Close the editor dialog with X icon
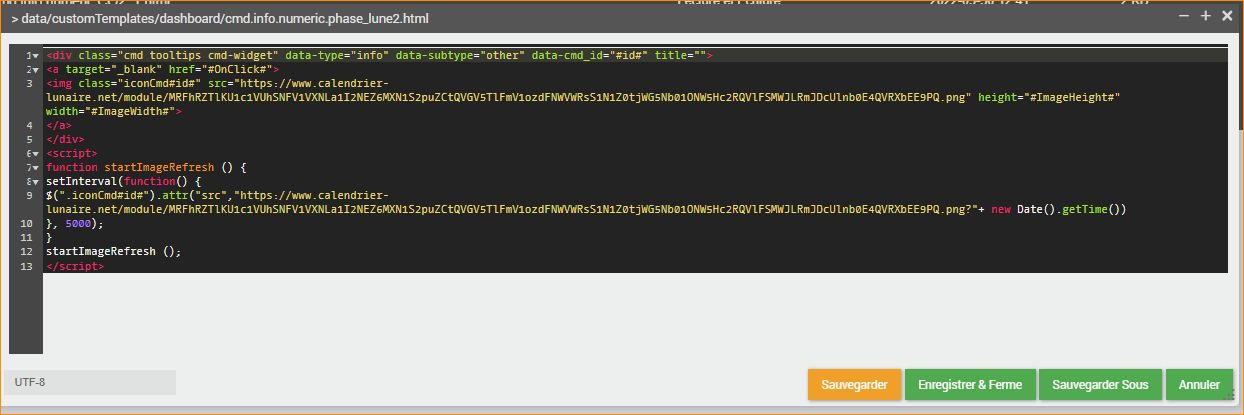 [x=1226, y=16]
